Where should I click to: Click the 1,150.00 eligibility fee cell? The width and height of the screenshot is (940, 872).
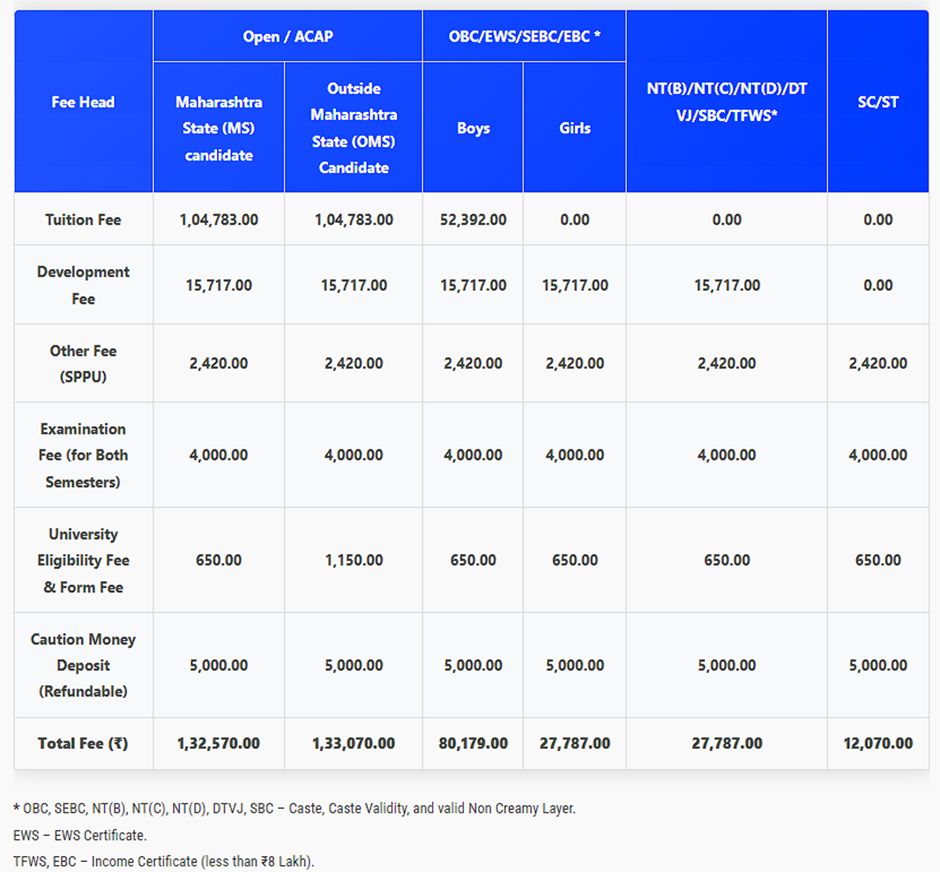pos(353,560)
